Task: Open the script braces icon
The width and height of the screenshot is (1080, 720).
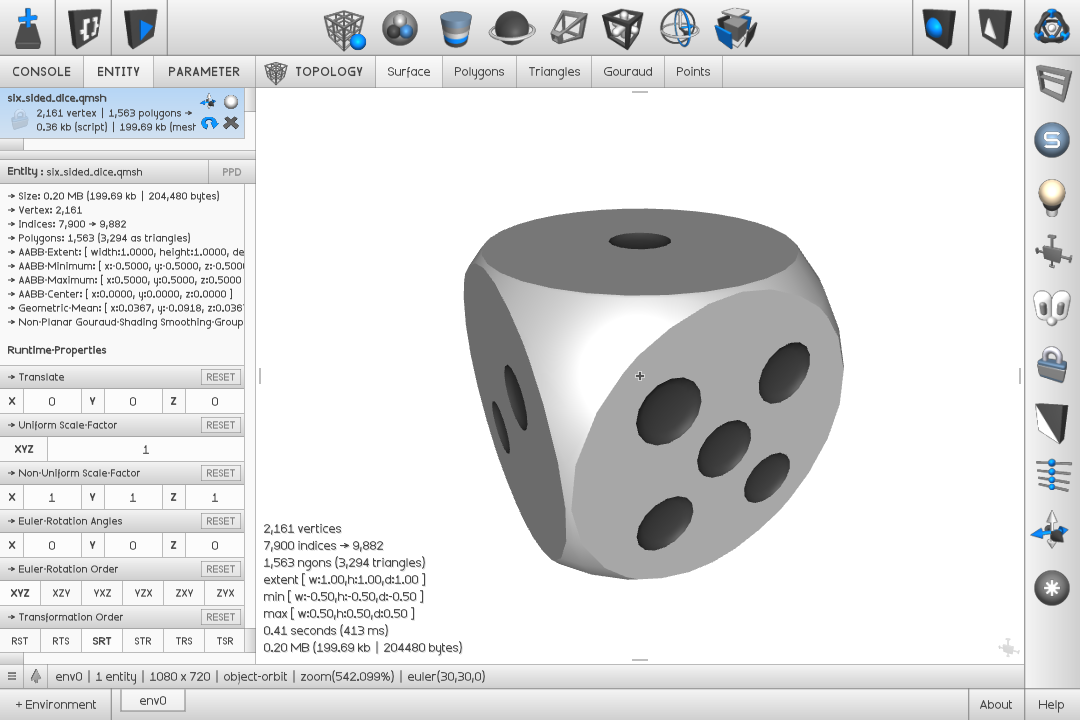Action: click(84, 28)
